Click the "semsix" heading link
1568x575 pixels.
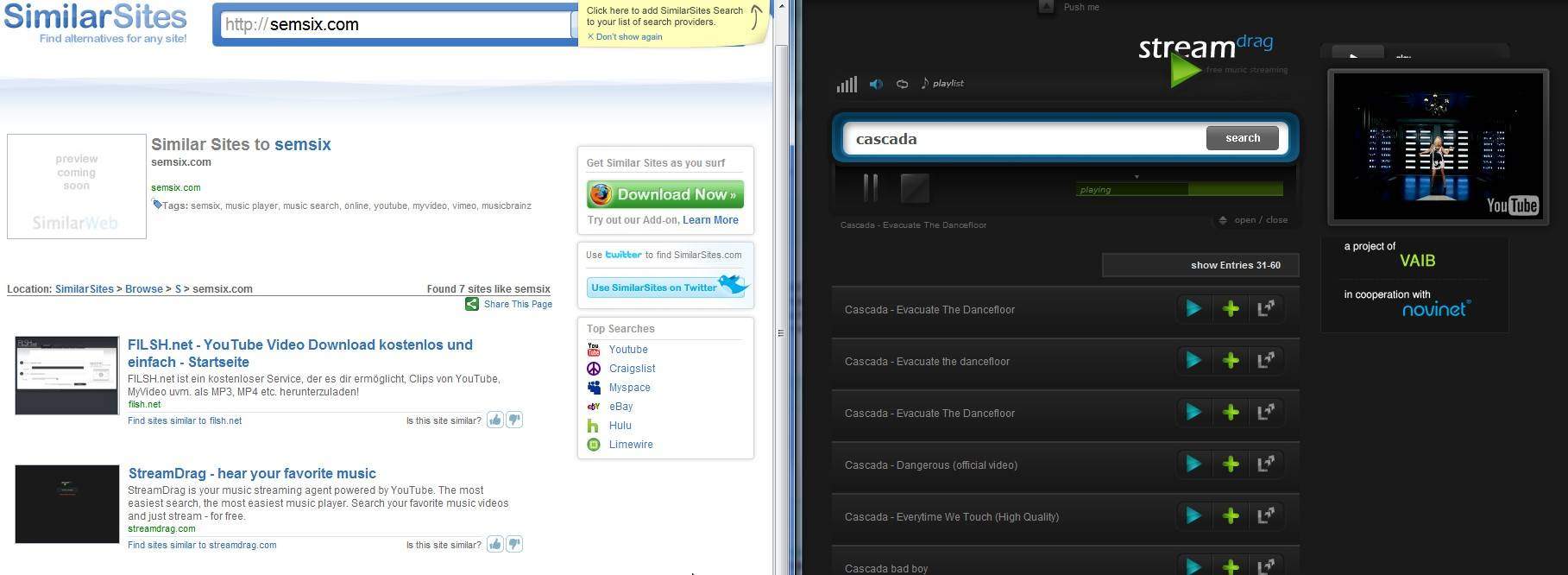coord(302,144)
